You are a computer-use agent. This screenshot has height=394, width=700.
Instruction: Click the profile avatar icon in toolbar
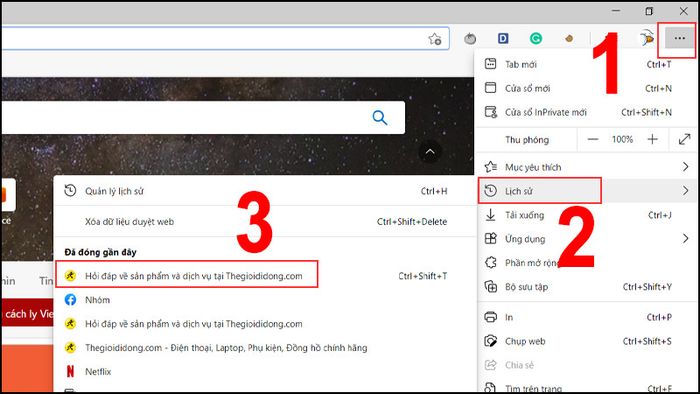pos(647,38)
